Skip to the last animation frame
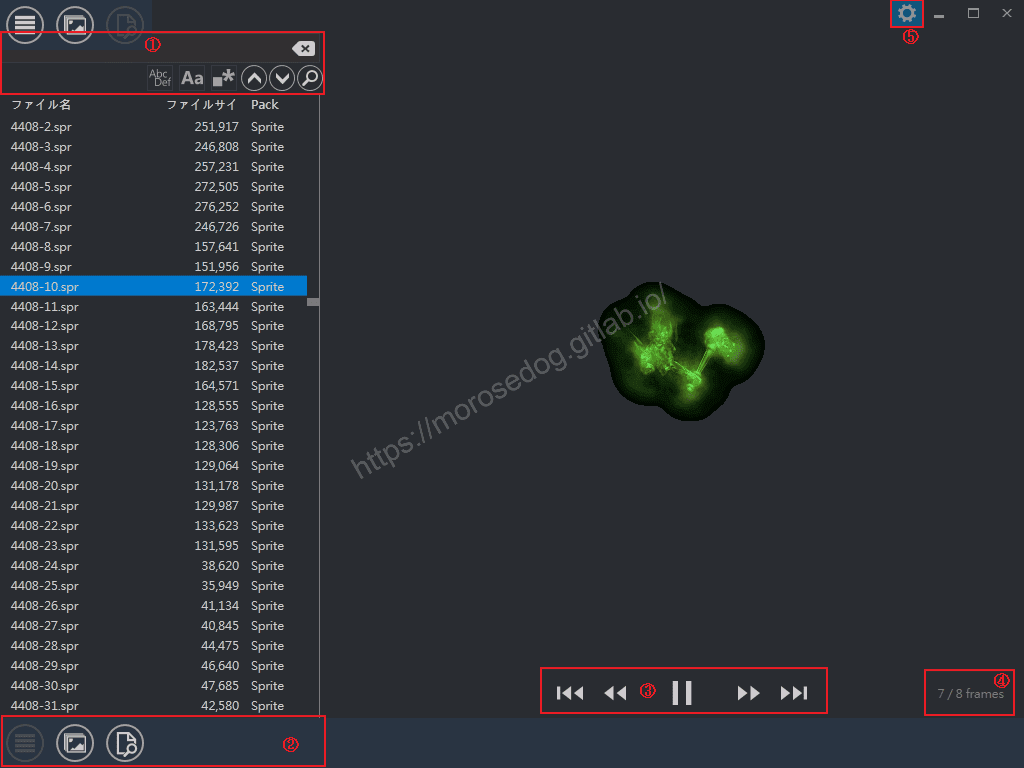This screenshot has width=1024, height=768. pos(794,693)
